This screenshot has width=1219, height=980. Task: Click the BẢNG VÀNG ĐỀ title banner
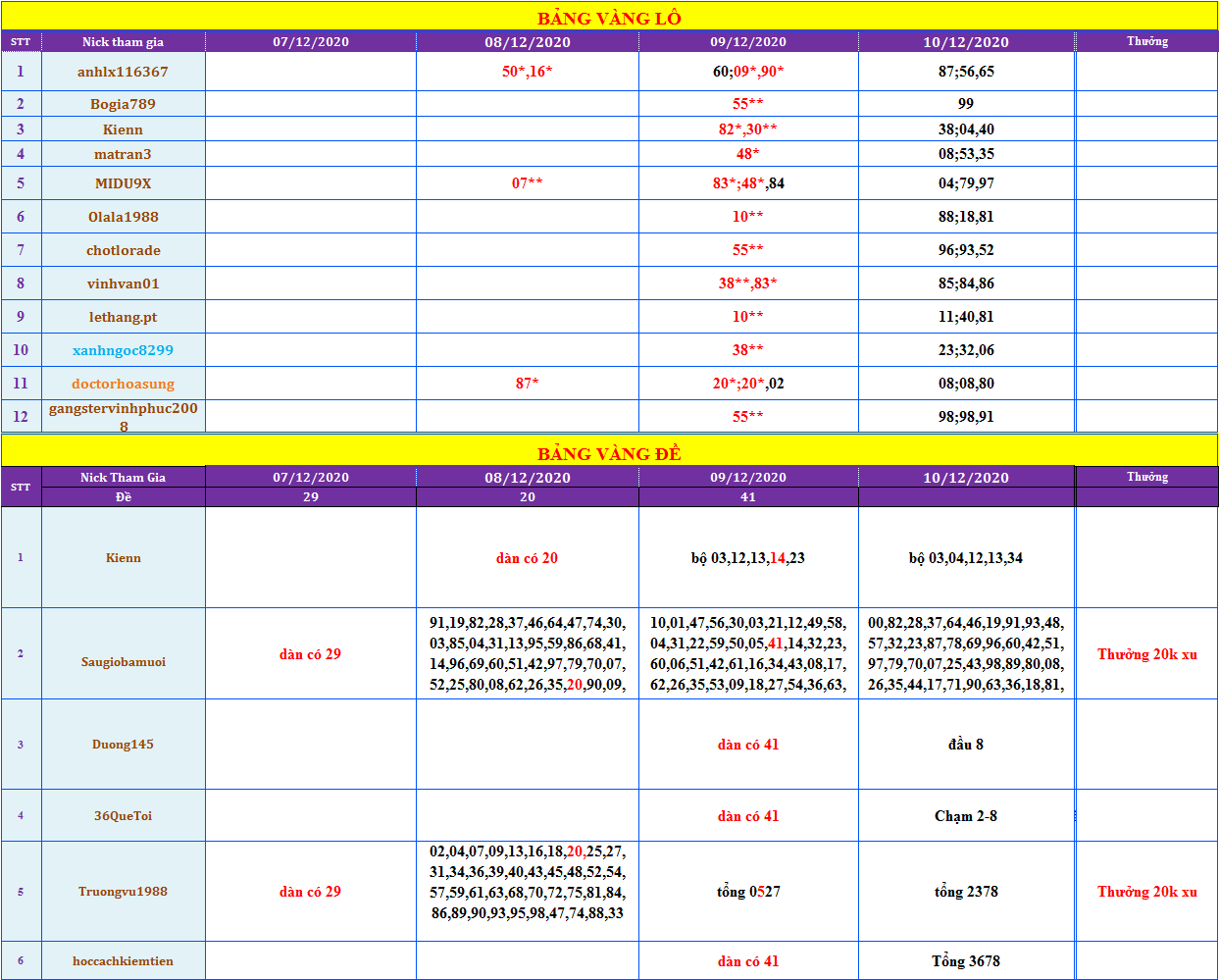click(x=609, y=452)
